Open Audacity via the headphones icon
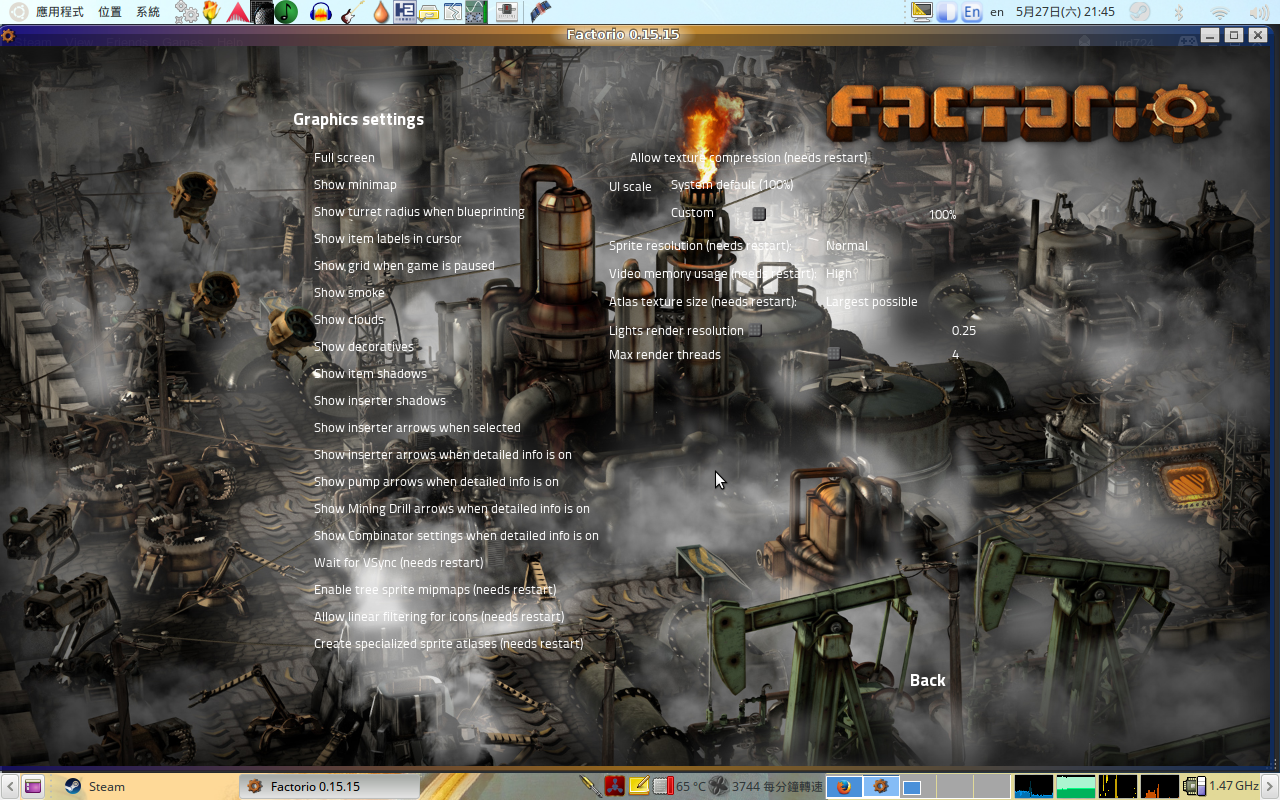Screen dimensions: 1280x800 point(320,12)
